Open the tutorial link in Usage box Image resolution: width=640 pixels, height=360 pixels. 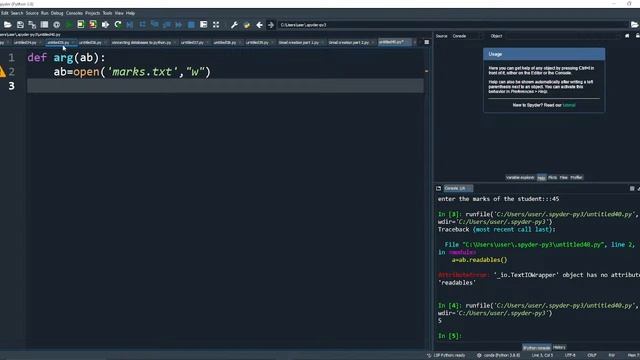click(569, 105)
